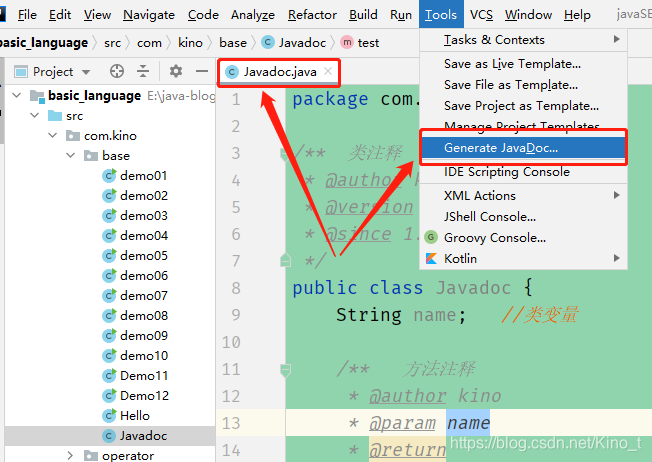Click com breadcrumb
This screenshot has width=652, height=462.
pyautogui.click(x=149, y=43)
